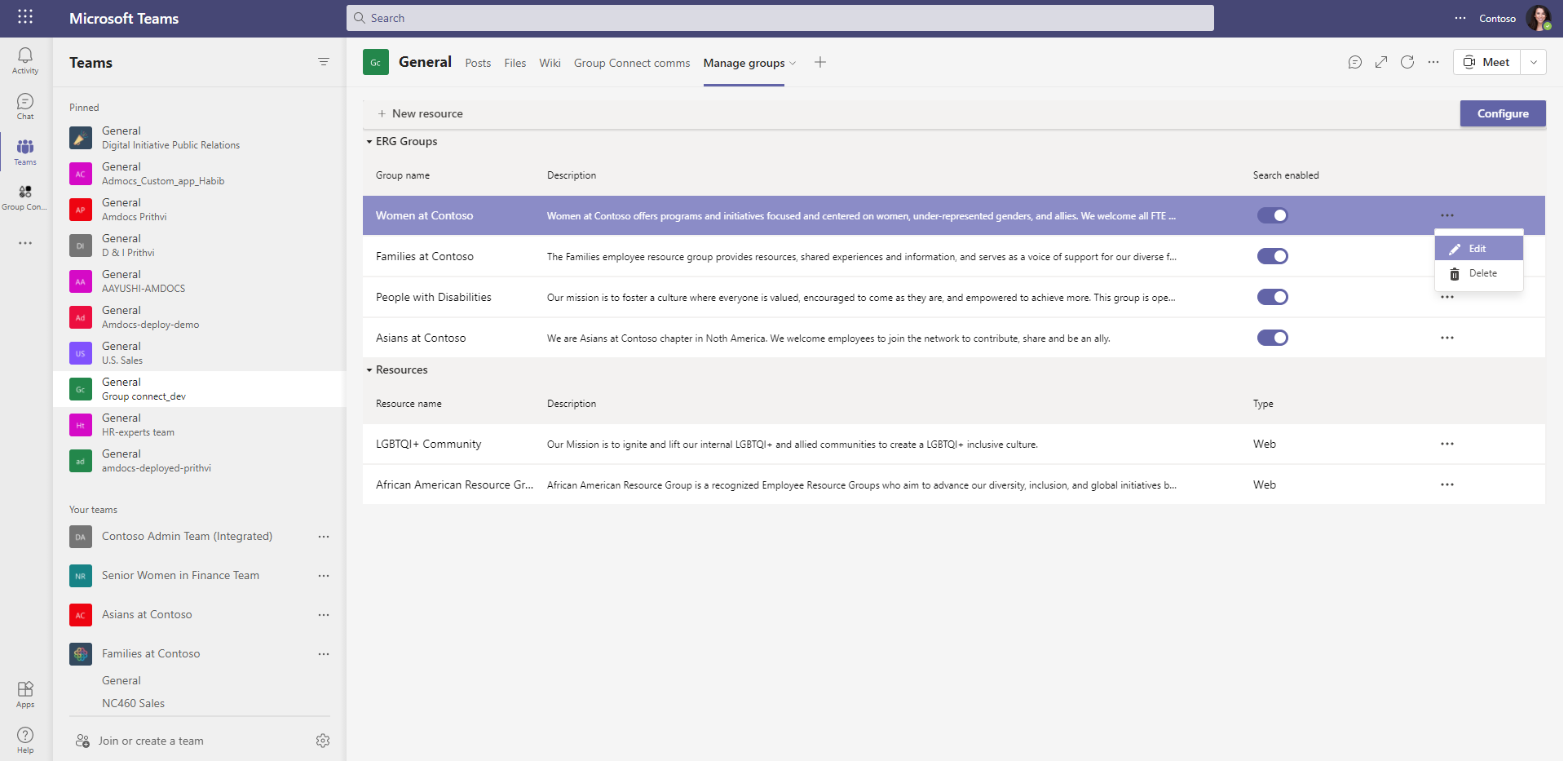Open more options for Asians at Contoso group row
The width and height of the screenshot is (1568, 761).
(1447, 338)
